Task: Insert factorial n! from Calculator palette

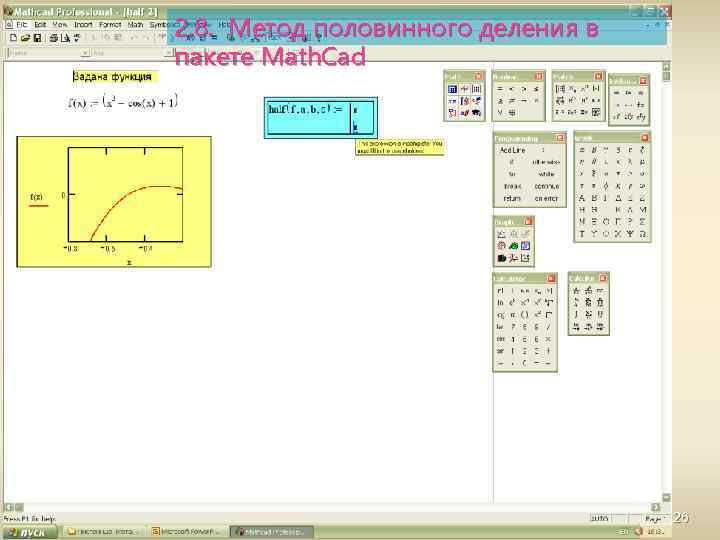Action: [x=501, y=291]
